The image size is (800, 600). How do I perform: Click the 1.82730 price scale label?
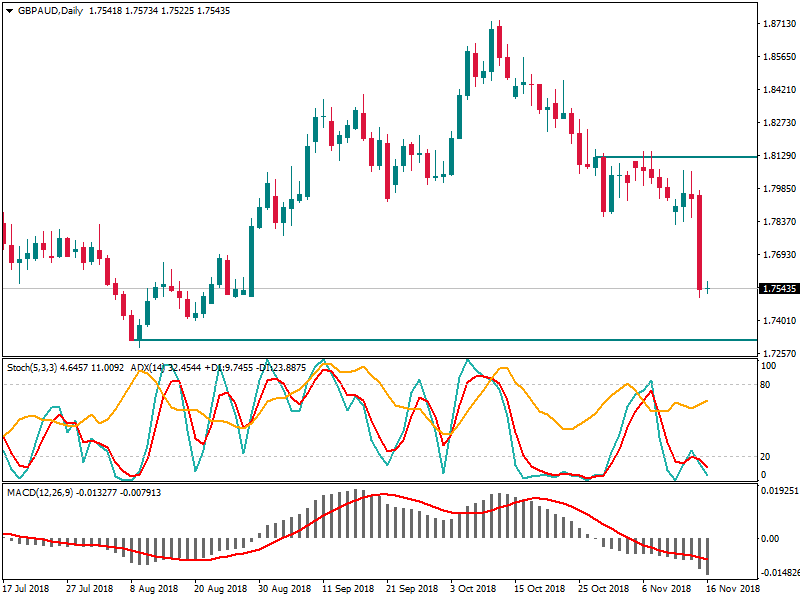pos(779,122)
